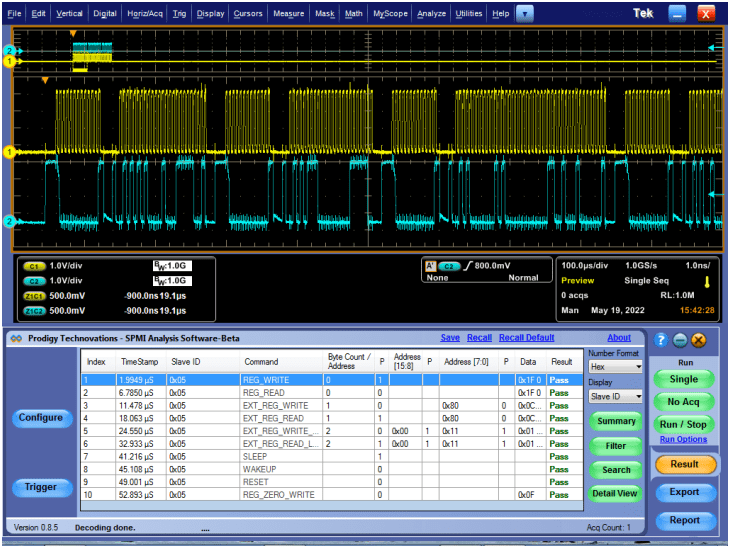Click the yellow C1 channel badge
Image resolution: width=730 pixels, height=547 pixels.
(34, 267)
